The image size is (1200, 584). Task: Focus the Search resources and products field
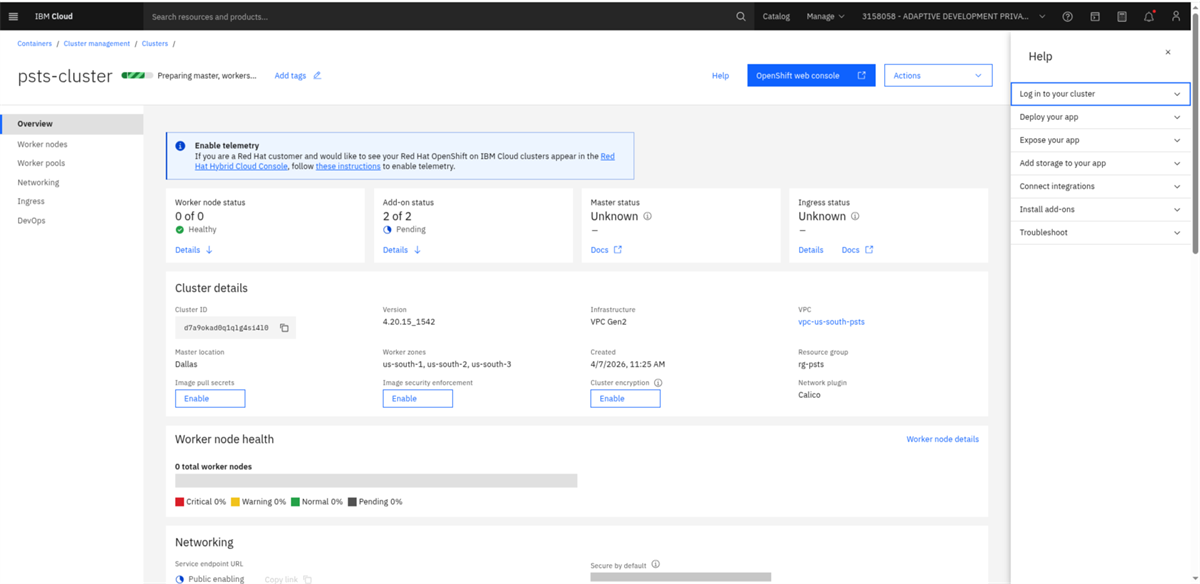pyautogui.click(x=440, y=16)
